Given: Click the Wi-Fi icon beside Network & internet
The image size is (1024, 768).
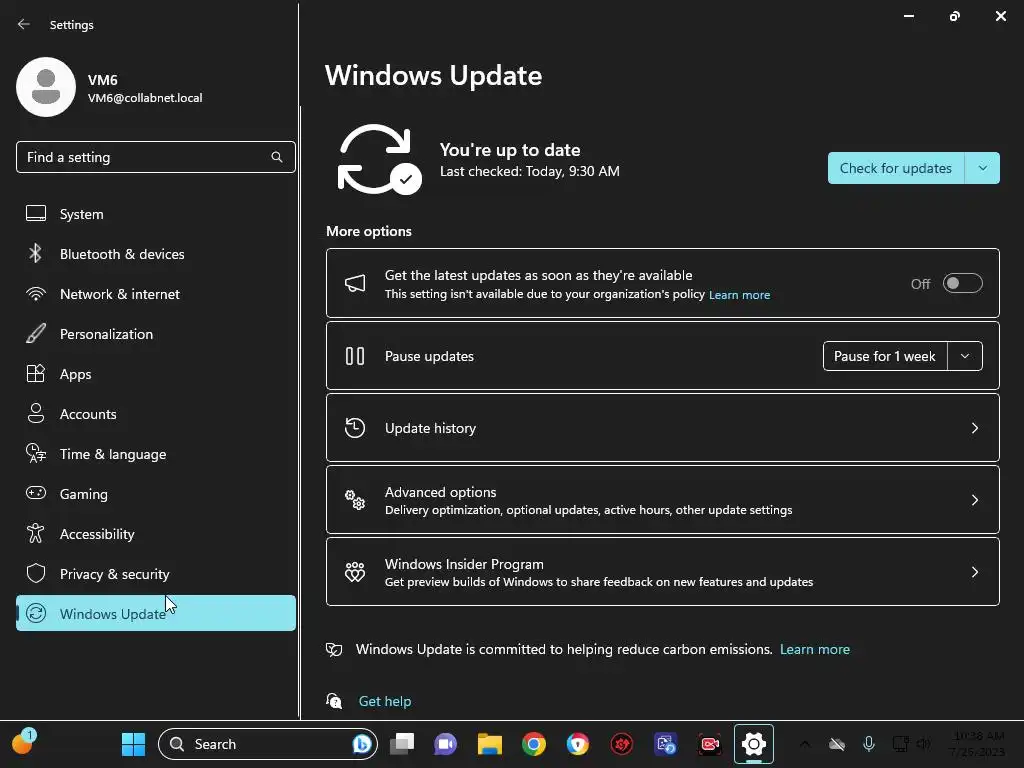Looking at the screenshot, I should pyautogui.click(x=36, y=294).
